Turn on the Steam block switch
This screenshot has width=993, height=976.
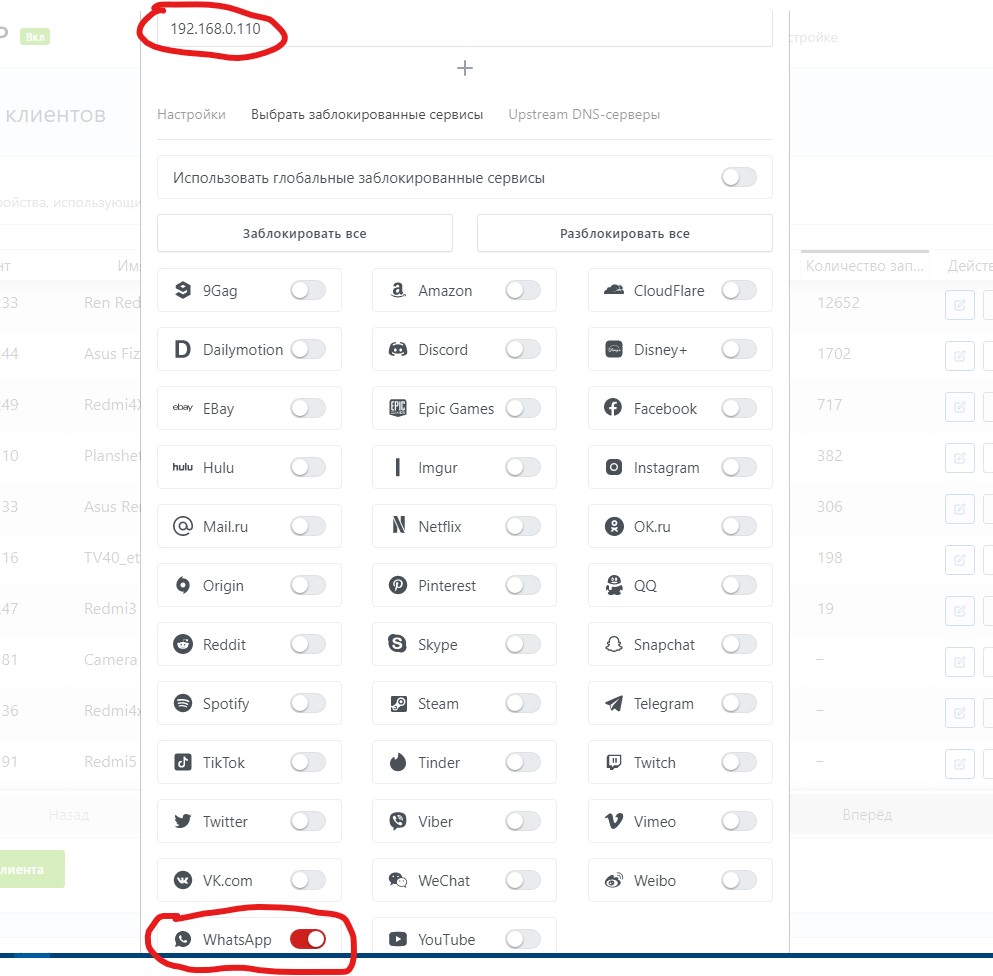tap(523, 702)
